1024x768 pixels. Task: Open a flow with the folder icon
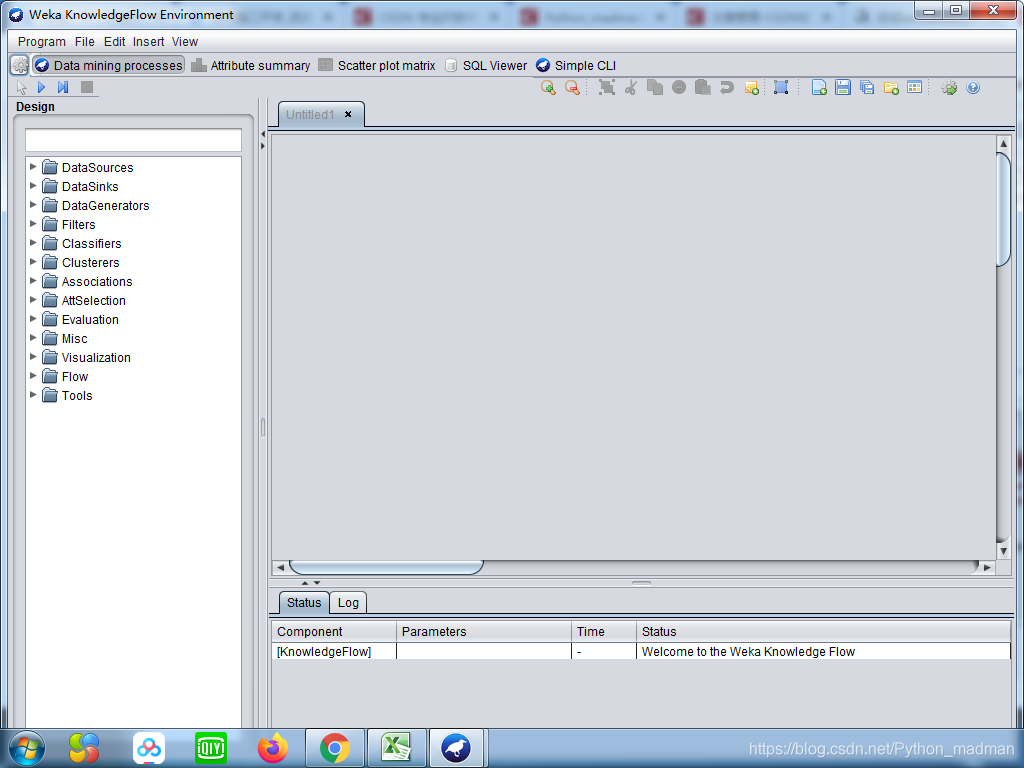tap(891, 88)
